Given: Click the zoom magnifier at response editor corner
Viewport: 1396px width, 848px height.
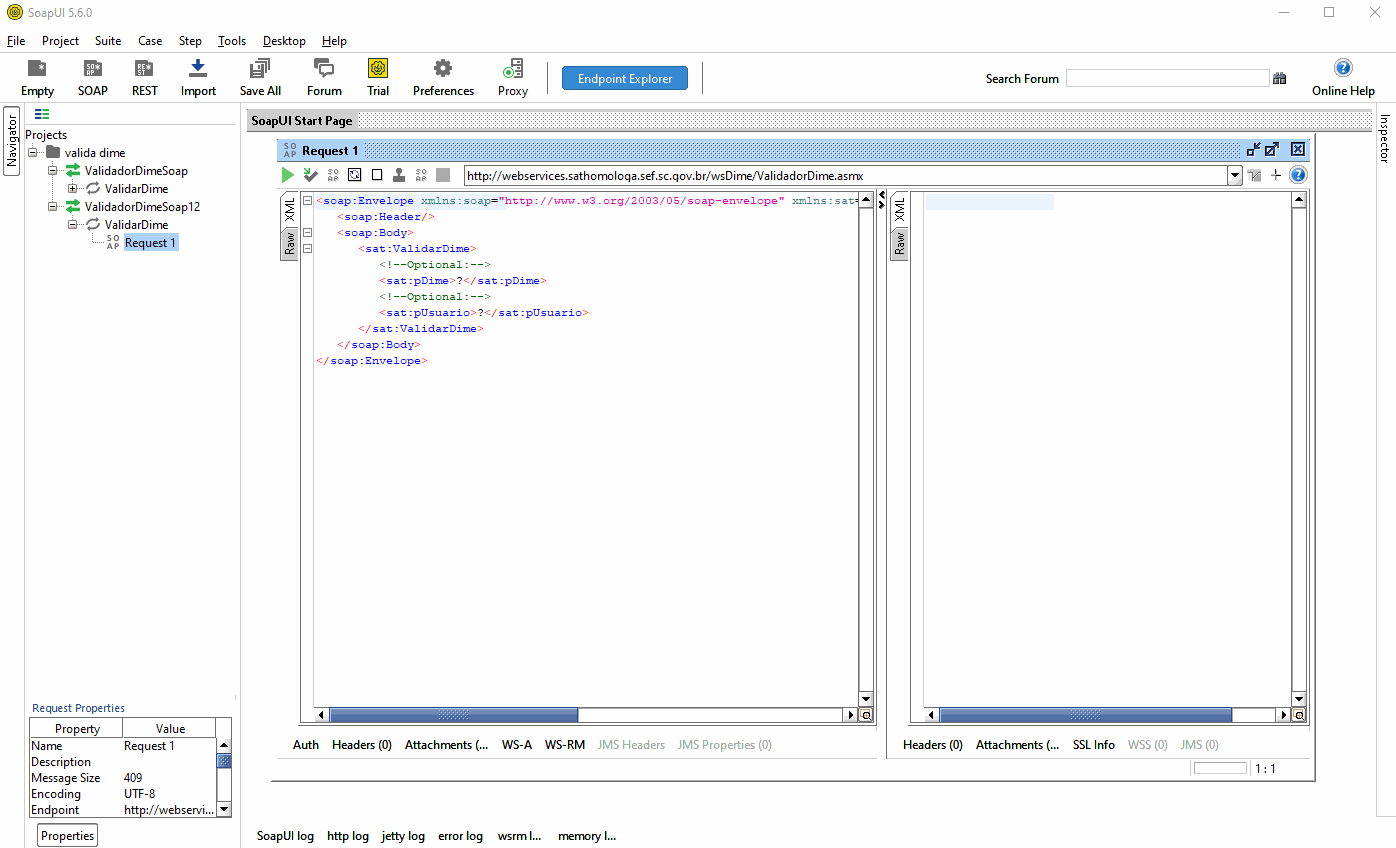Looking at the screenshot, I should click(1299, 715).
